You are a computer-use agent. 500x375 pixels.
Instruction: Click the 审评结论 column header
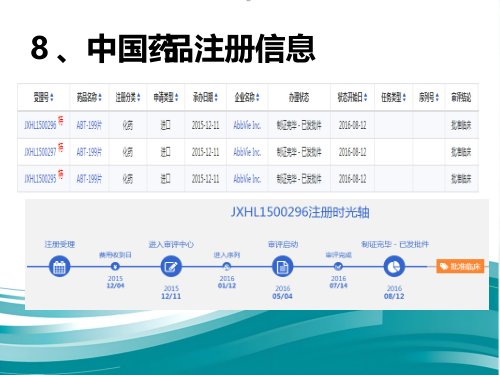tap(461, 97)
